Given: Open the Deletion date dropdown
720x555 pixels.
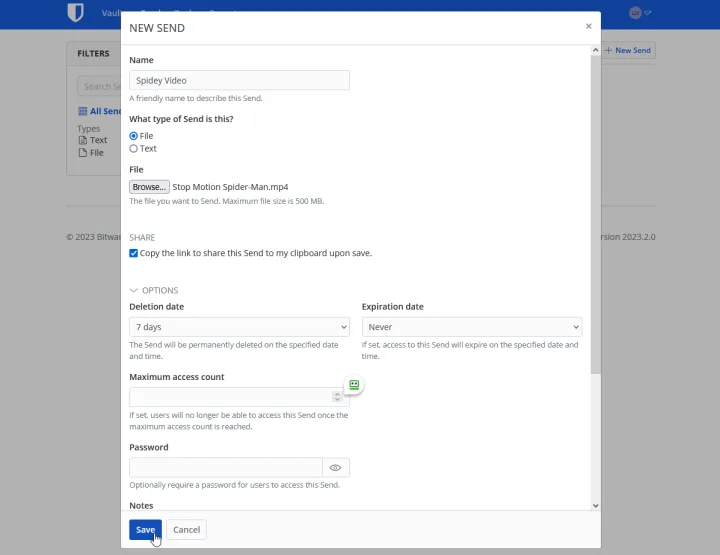Looking at the screenshot, I should [x=239, y=327].
